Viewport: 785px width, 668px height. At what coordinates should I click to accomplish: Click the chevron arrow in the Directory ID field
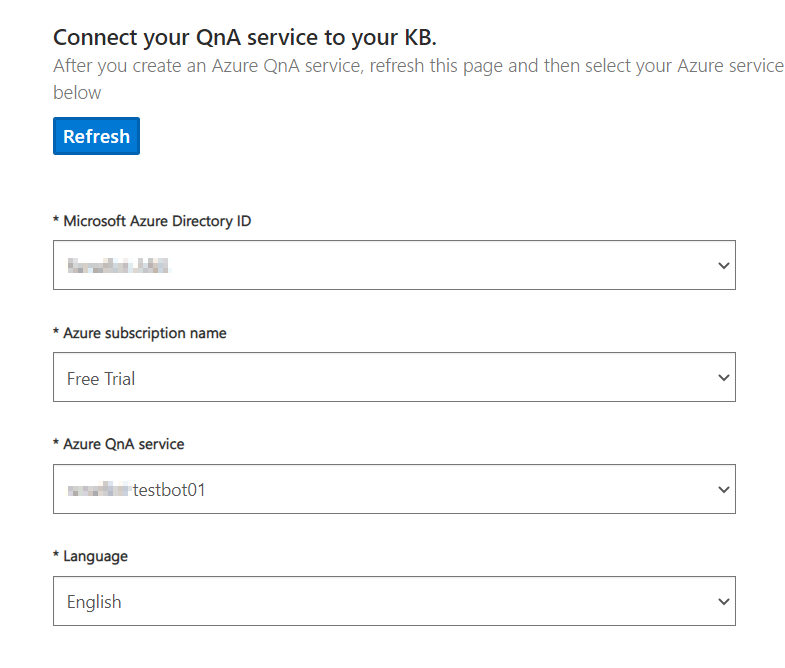723,265
